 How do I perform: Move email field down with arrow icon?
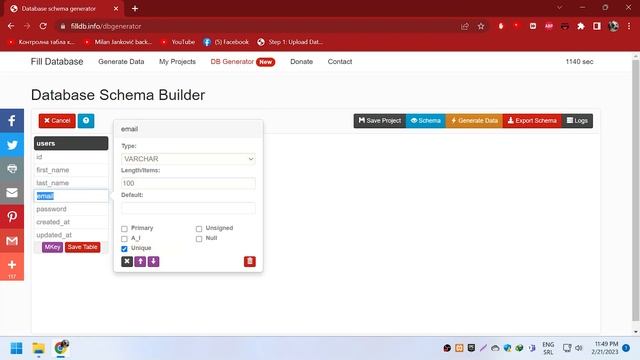point(153,261)
